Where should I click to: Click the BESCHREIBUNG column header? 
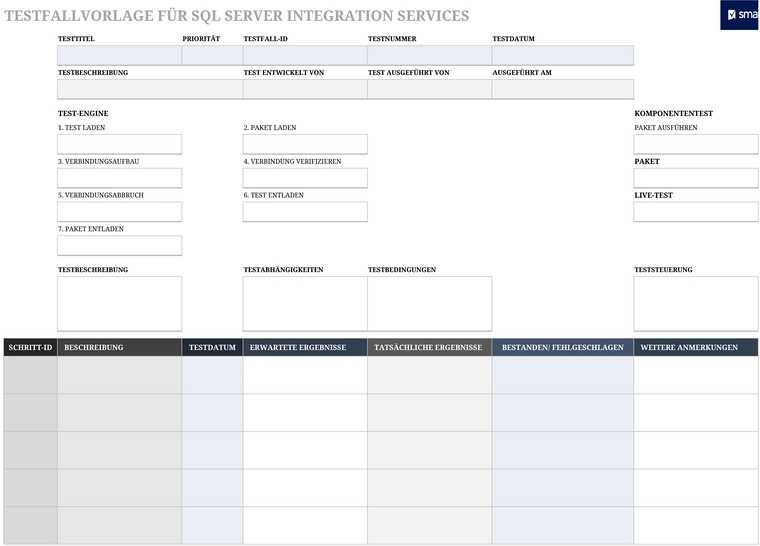point(119,347)
